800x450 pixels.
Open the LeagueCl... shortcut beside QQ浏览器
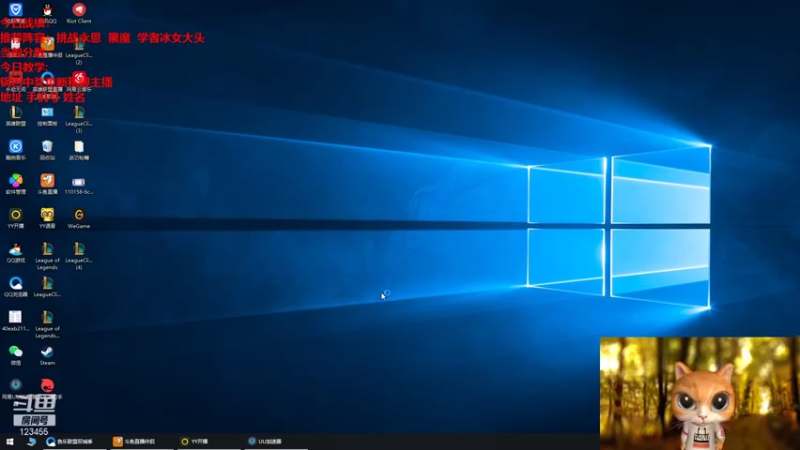pos(47,287)
